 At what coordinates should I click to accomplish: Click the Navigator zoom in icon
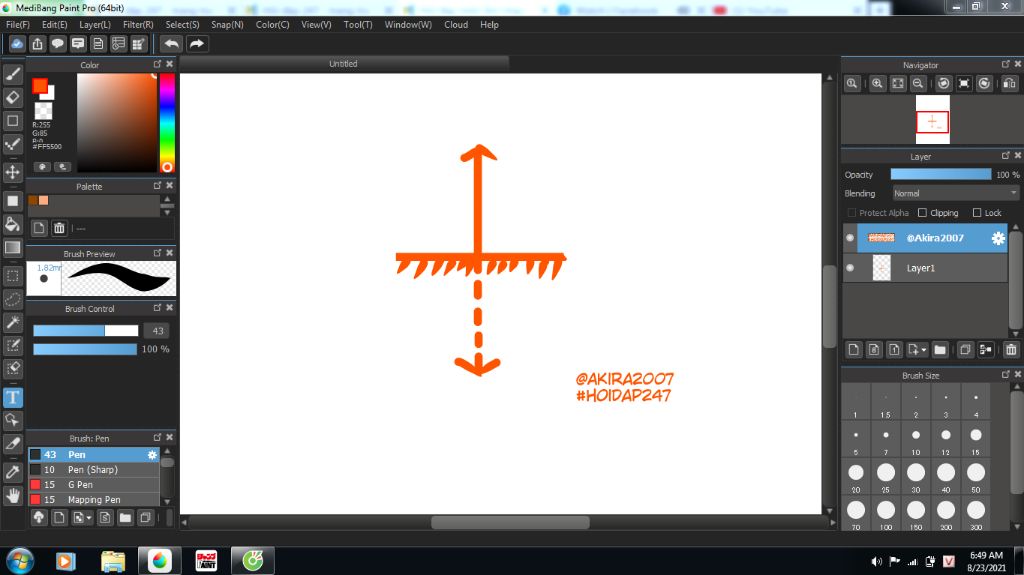click(x=877, y=83)
